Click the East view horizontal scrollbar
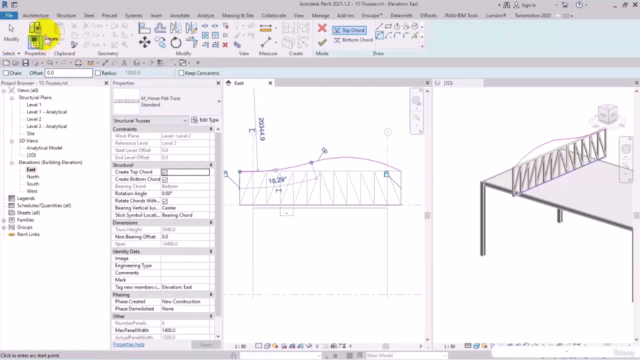This screenshot has height=360, width=640. (386, 347)
